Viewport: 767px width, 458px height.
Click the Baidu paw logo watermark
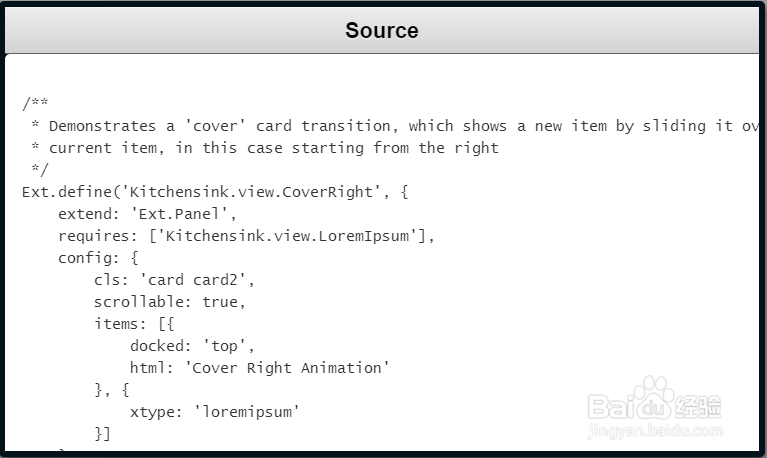click(x=655, y=397)
